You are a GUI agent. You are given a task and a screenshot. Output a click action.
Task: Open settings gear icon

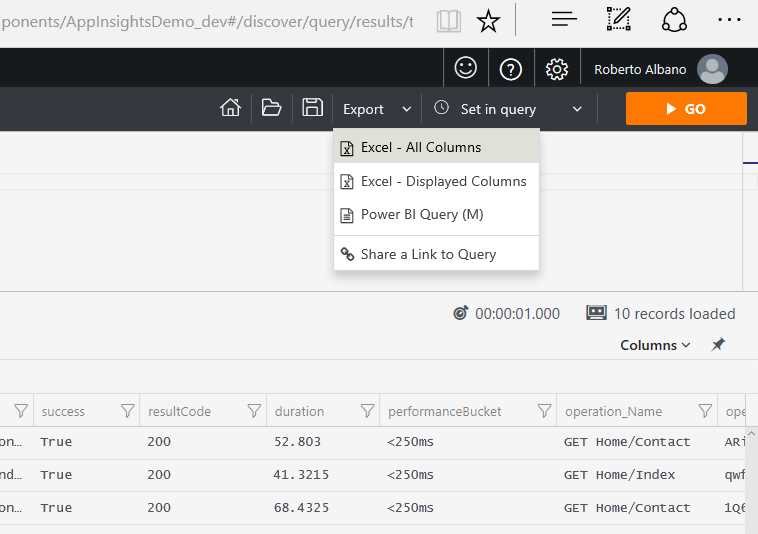coord(556,70)
